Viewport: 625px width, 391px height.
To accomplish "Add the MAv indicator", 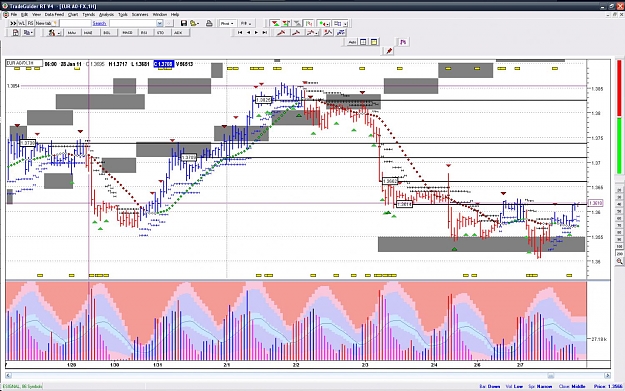I will (x=72, y=33).
